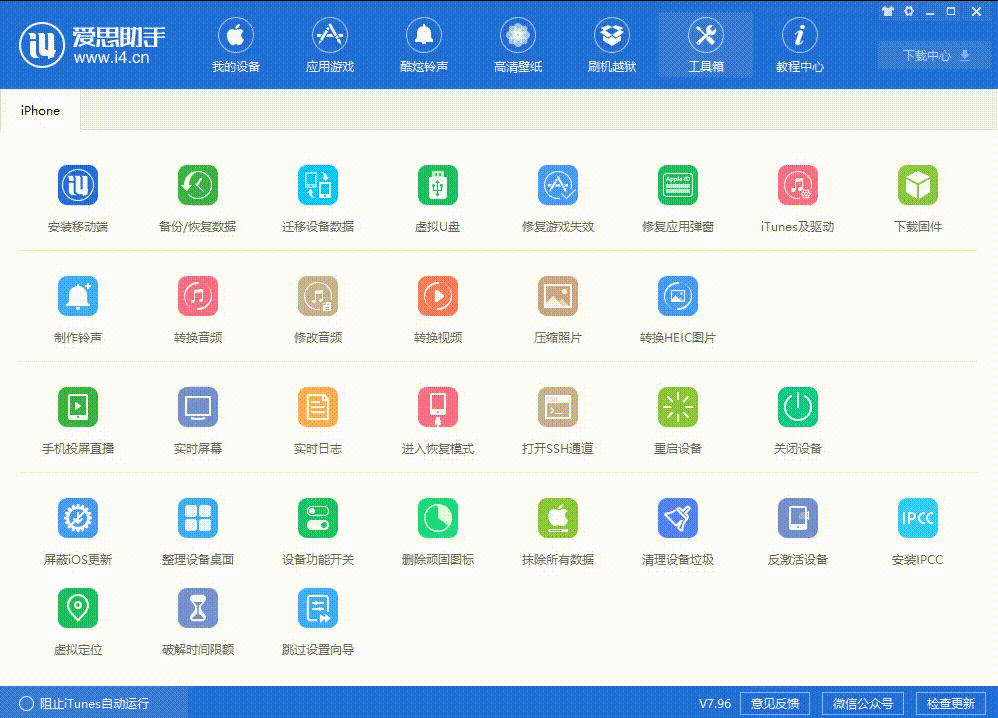Open the 制作铃声 ringtone maker

coord(77,307)
